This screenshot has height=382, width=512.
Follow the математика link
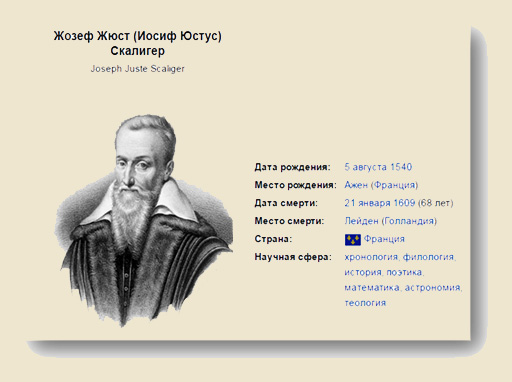372,288
